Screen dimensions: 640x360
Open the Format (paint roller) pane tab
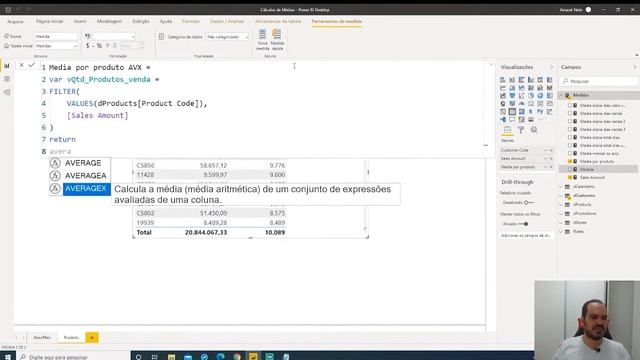pyautogui.click(x=521, y=130)
